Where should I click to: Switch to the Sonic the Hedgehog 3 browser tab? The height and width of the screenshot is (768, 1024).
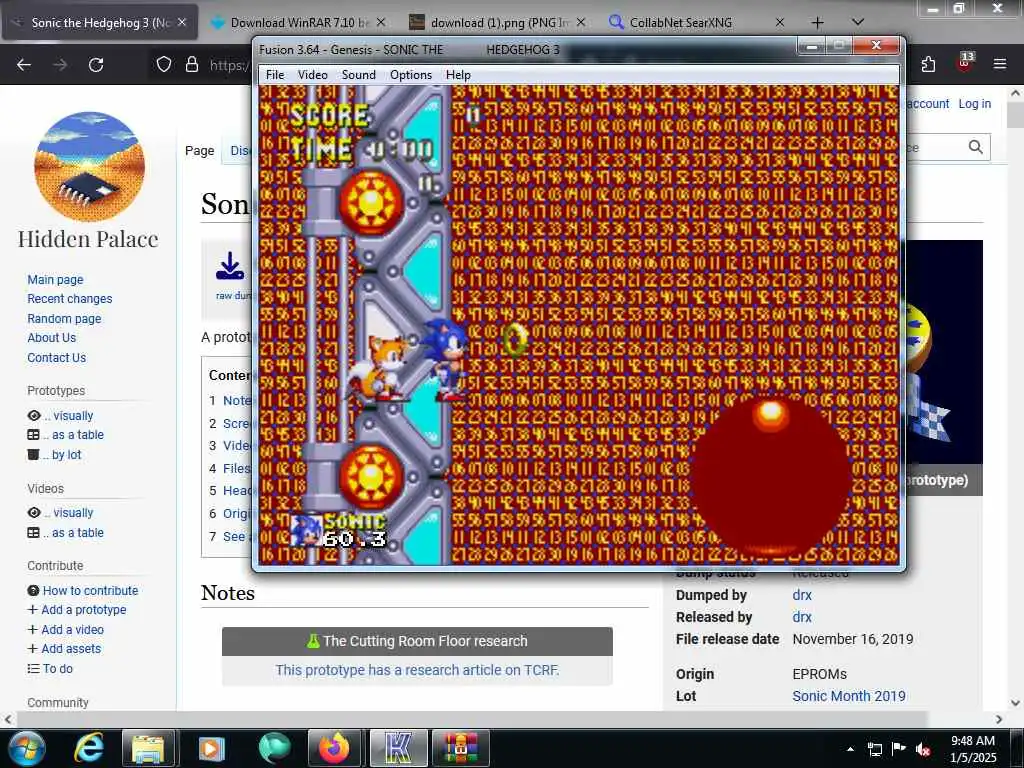coord(101,23)
